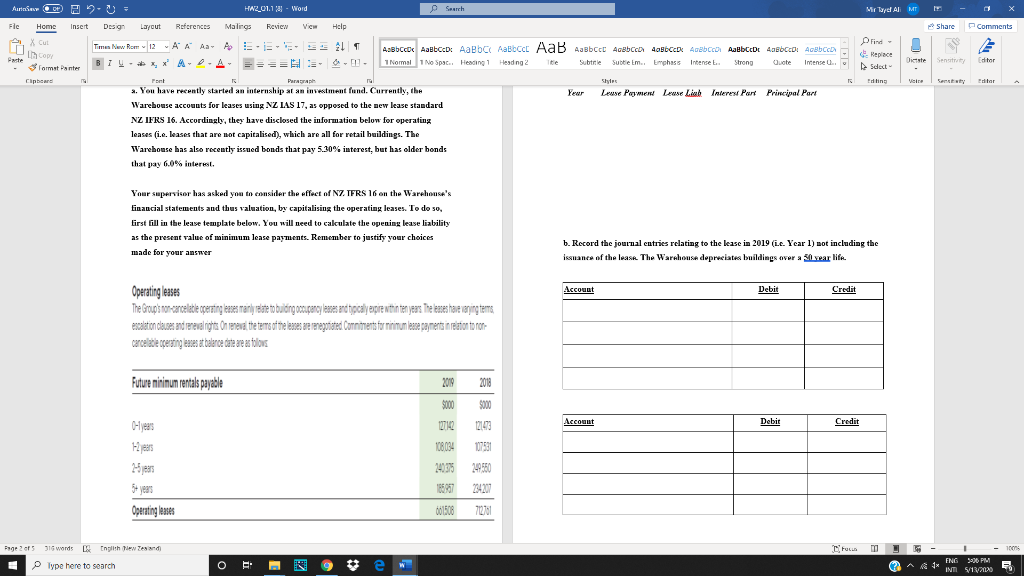Image resolution: width=1024 pixels, height=576 pixels.
Task: Click the red font color button
Action: pos(220,63)
